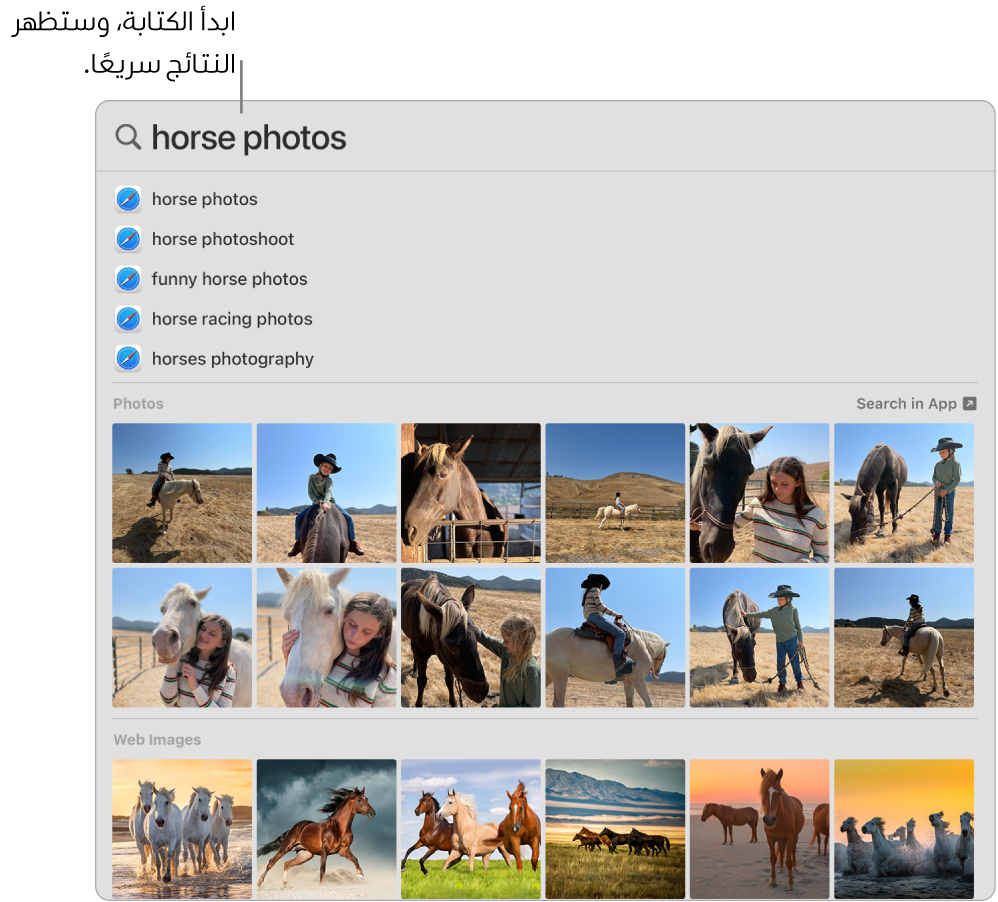Select the 'horse photoshoot' suggestion text
998x902 pixels.
point(223,239)
